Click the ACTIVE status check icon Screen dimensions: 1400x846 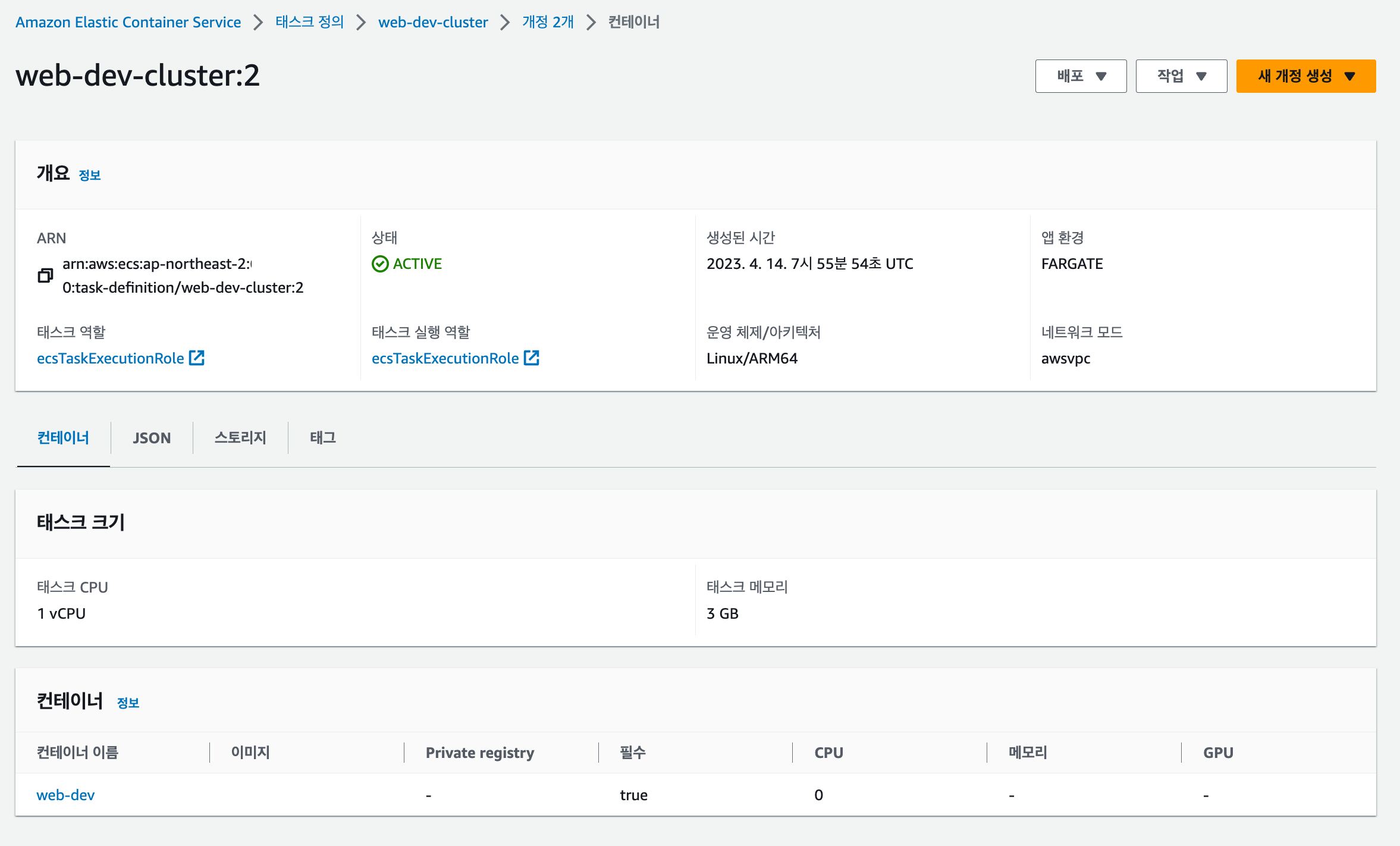[x=380, y=264]
